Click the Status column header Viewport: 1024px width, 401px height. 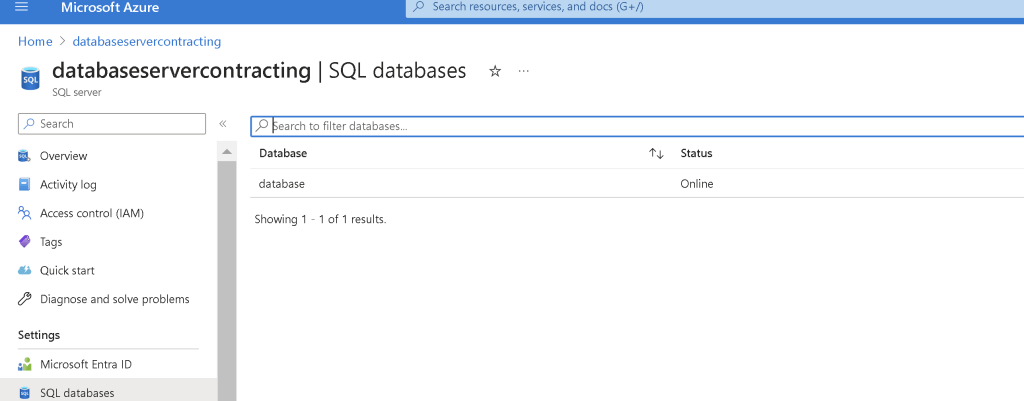(696, 153)
